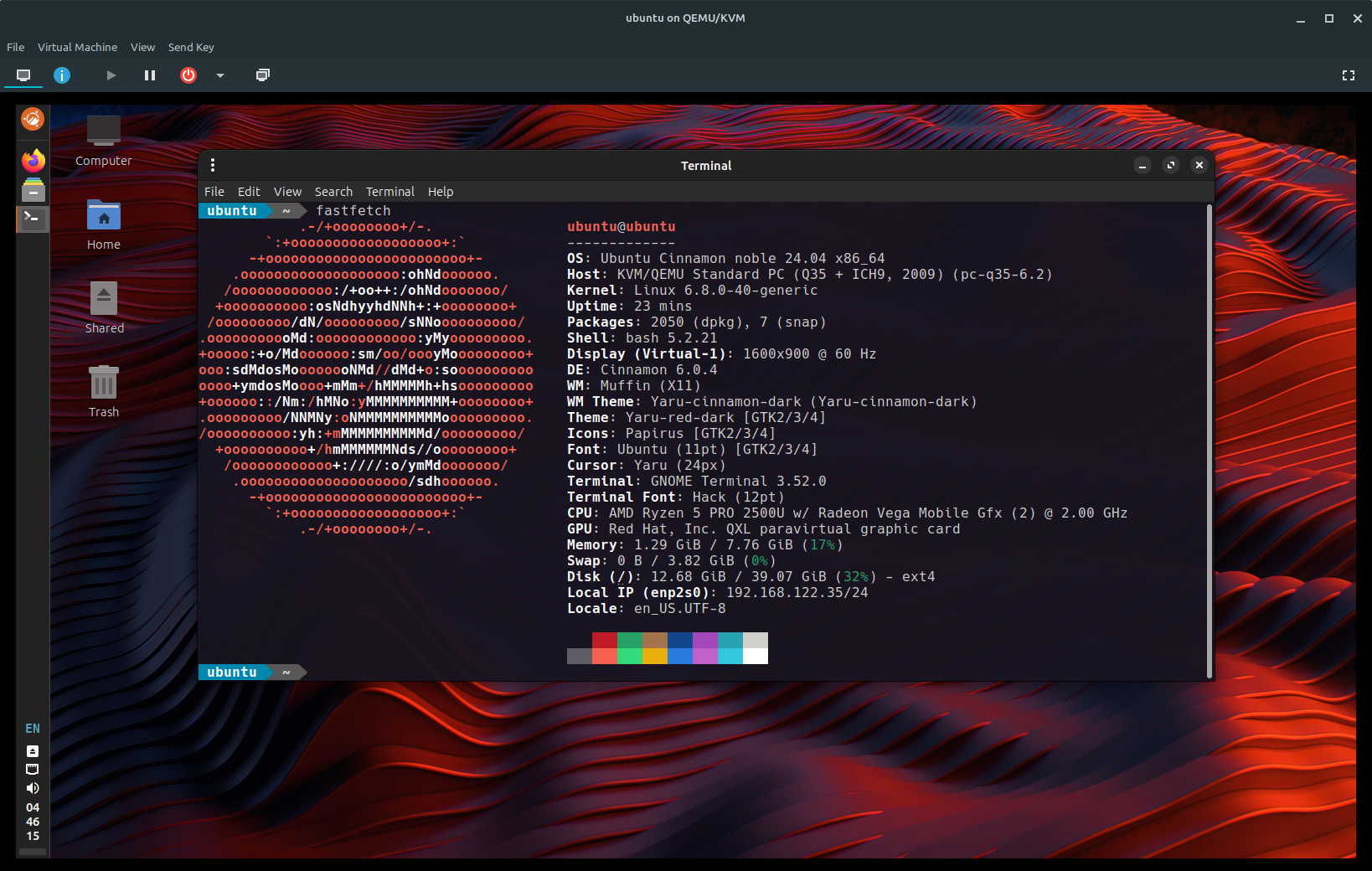Open the Terminal's File menu
This screenshot has width=1372, height=871.
214,192
